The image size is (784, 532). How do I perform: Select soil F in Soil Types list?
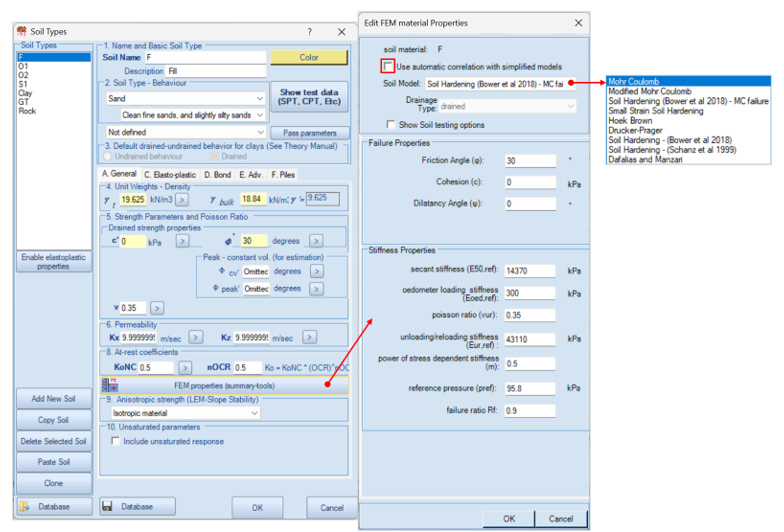click(x=54, y=57)
